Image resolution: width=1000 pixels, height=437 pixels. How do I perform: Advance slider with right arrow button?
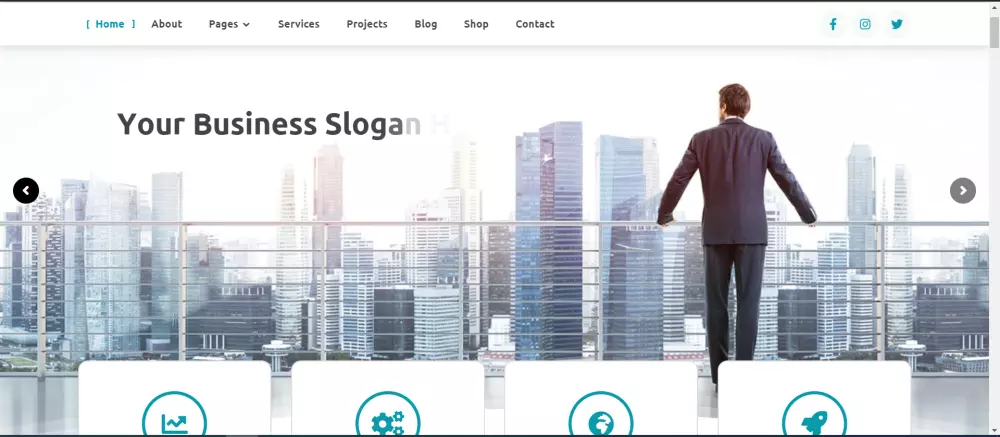pyautogui.click(x=962, y=191)
